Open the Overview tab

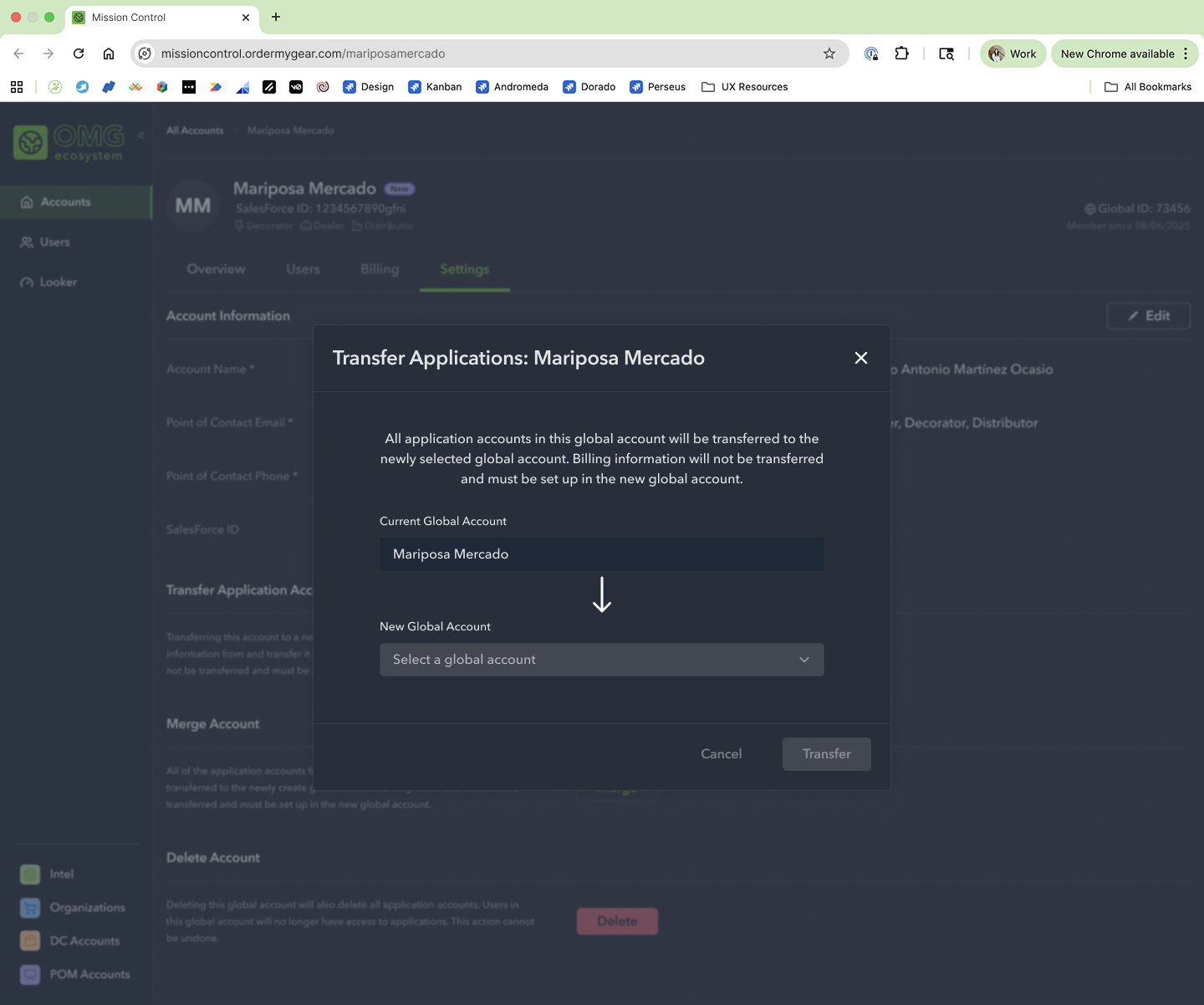[x=216, y=269]
